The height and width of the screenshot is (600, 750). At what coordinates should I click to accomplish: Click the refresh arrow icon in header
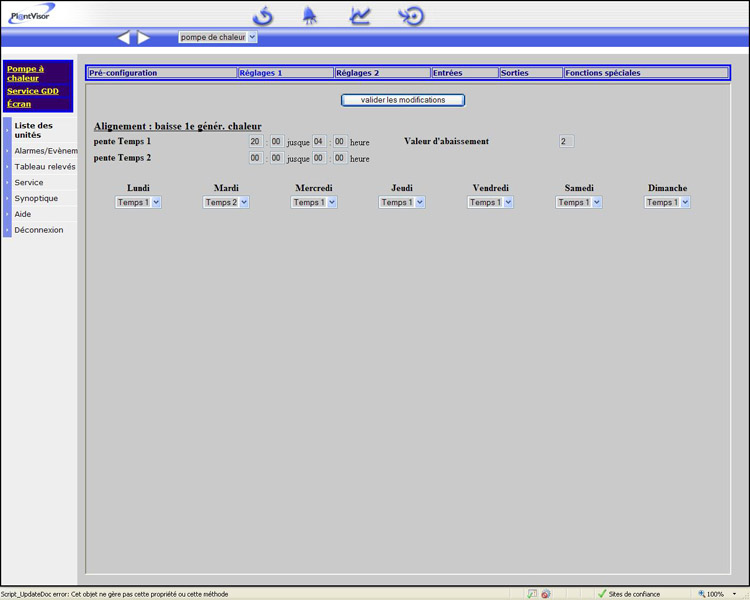(x=263, y=15)
